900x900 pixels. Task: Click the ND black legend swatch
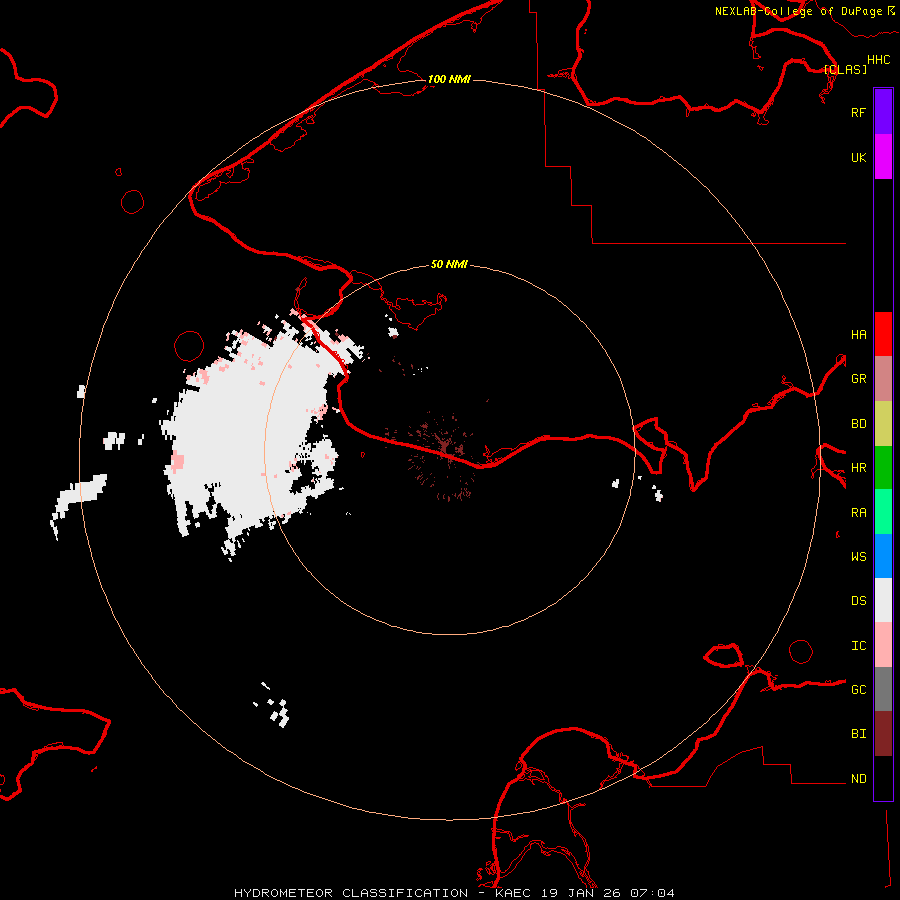tap(883, 778)
